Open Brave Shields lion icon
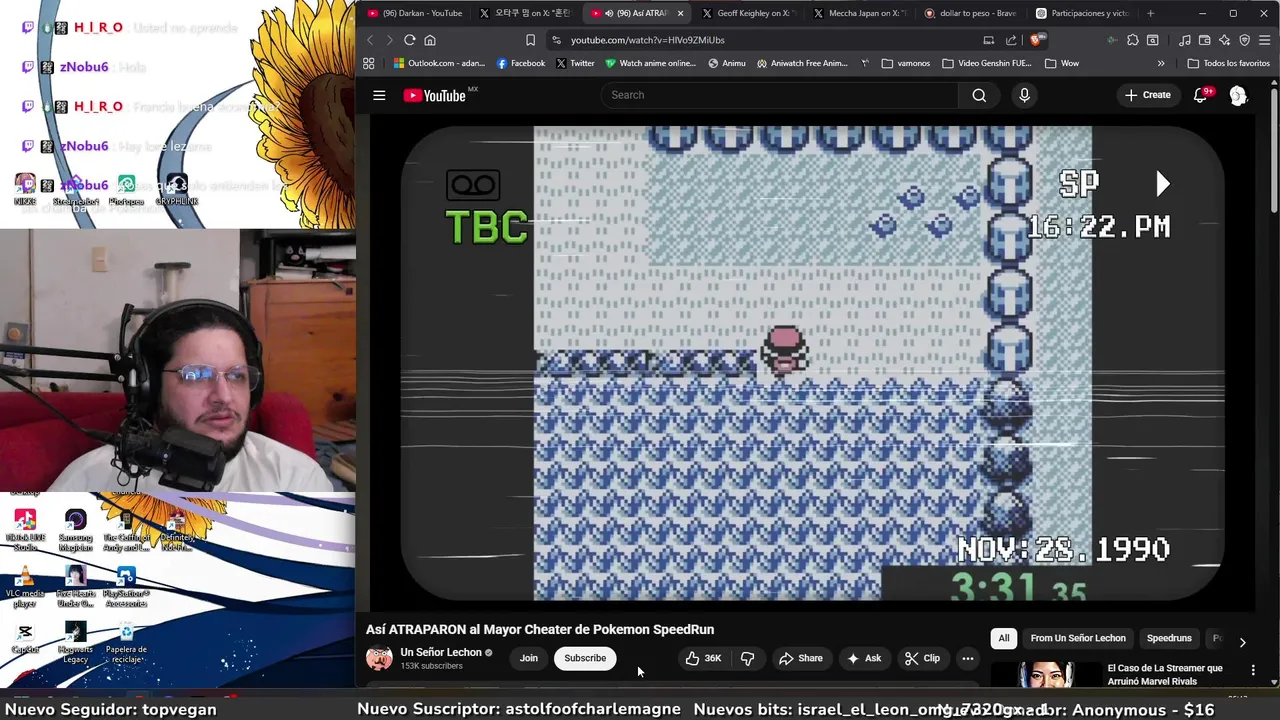Image resolution: width=1280 pixels, height=720 pixels. [x=1036, y=40]
